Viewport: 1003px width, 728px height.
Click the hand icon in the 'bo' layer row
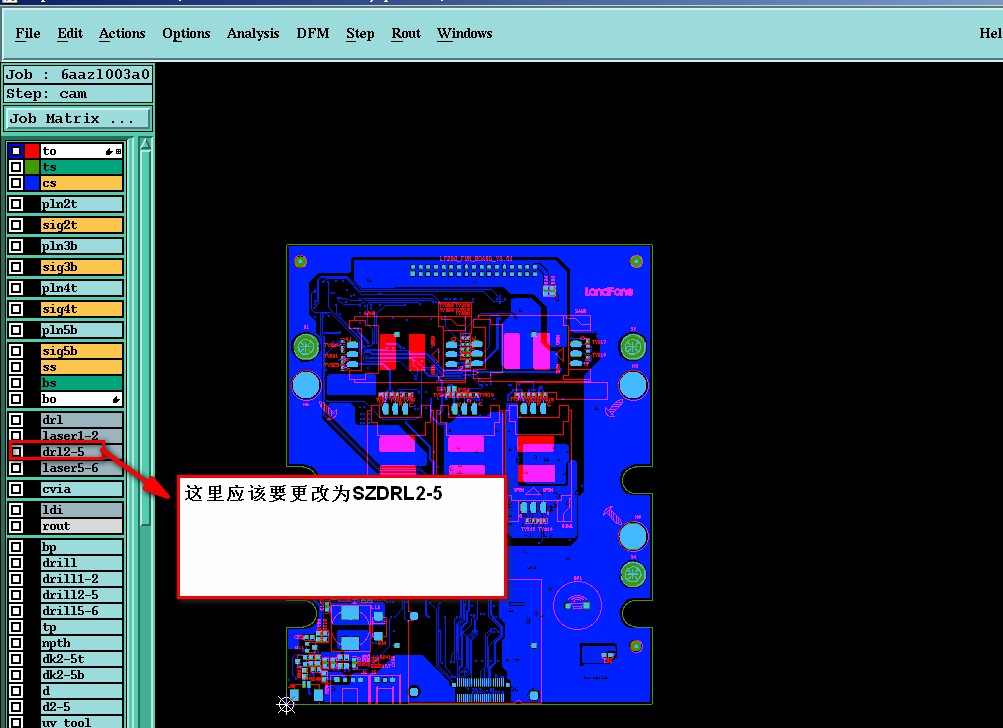tap(116, 399)
